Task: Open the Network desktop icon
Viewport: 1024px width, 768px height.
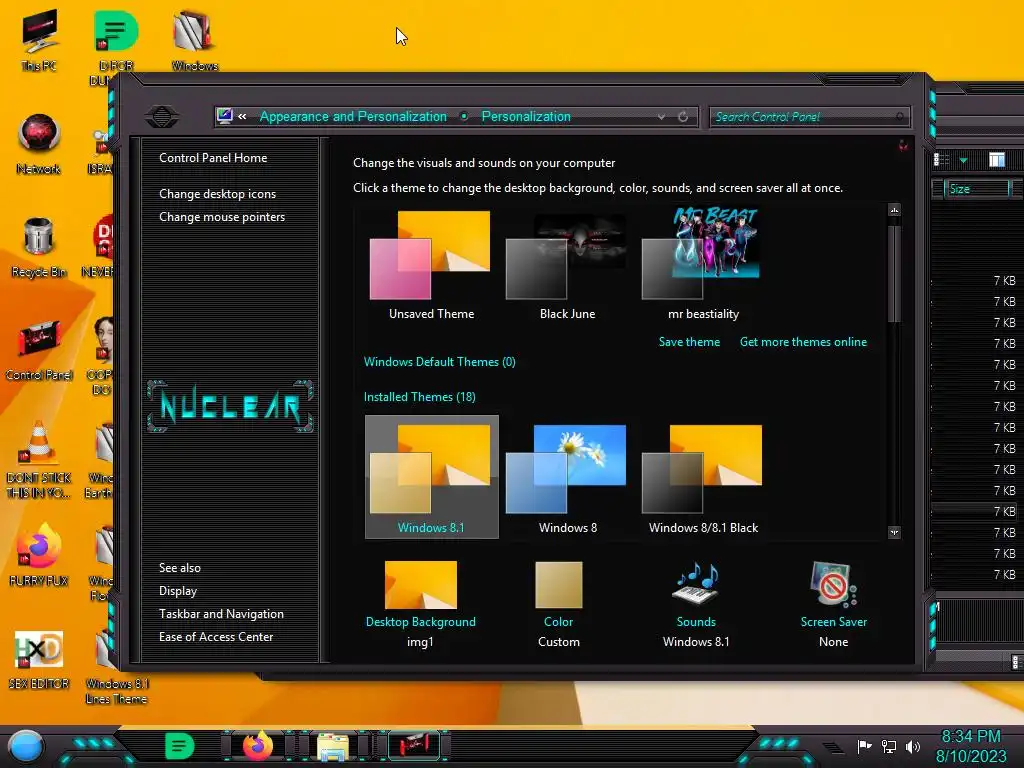Action: (39, 142)
